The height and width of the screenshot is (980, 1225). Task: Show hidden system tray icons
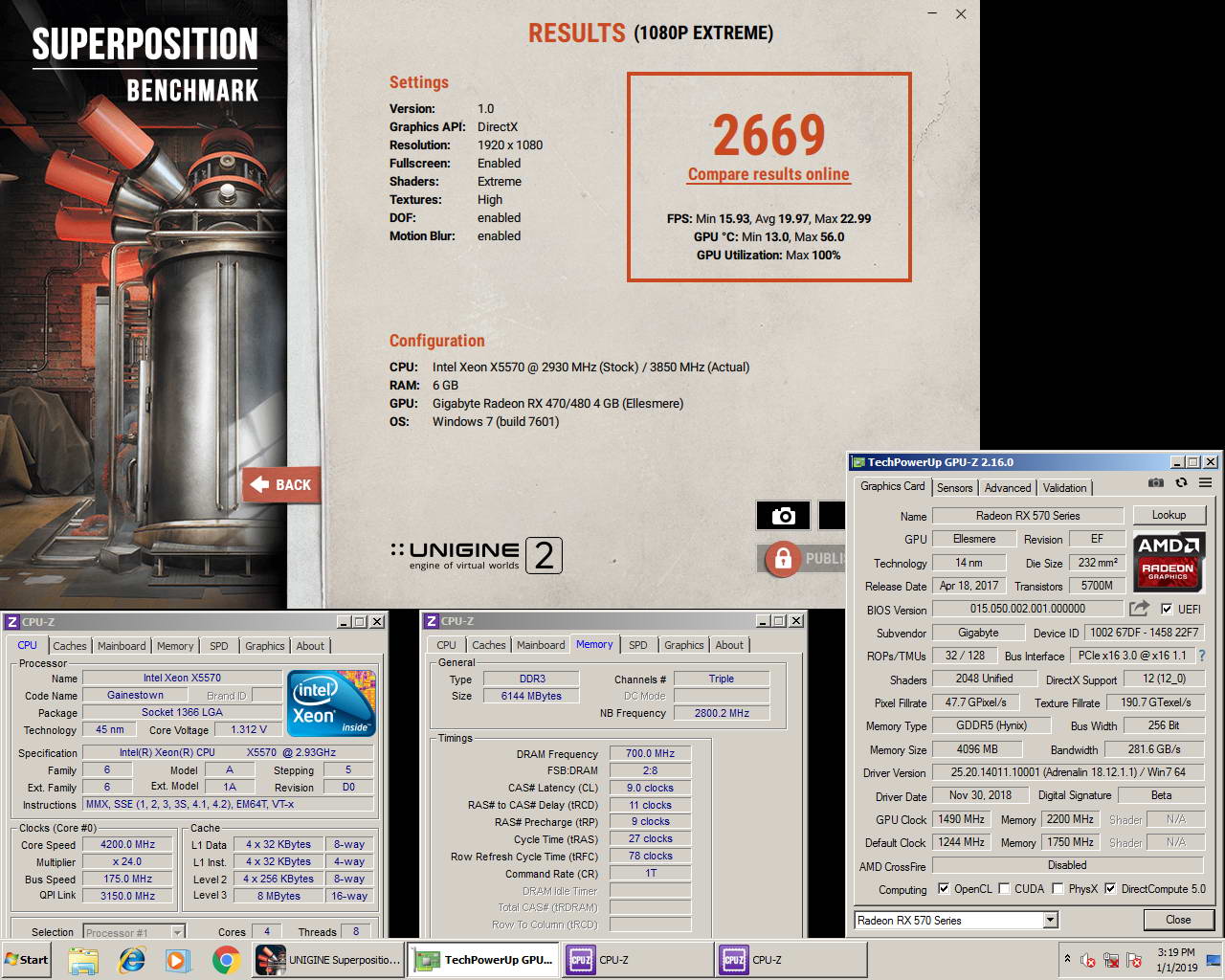(1067, 959)
